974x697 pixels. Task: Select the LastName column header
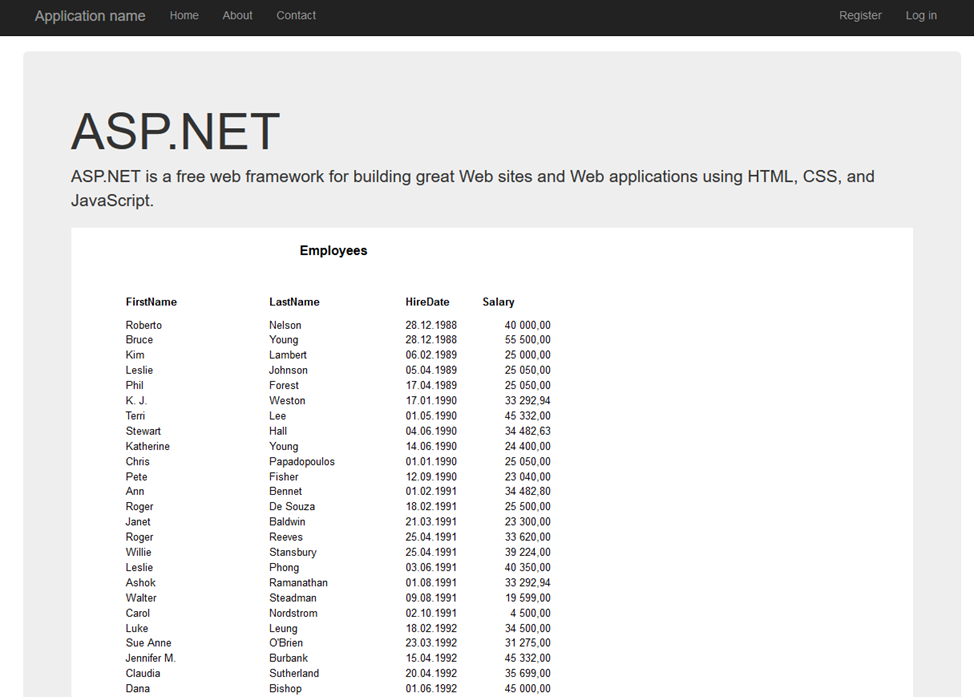coord(294,302)
